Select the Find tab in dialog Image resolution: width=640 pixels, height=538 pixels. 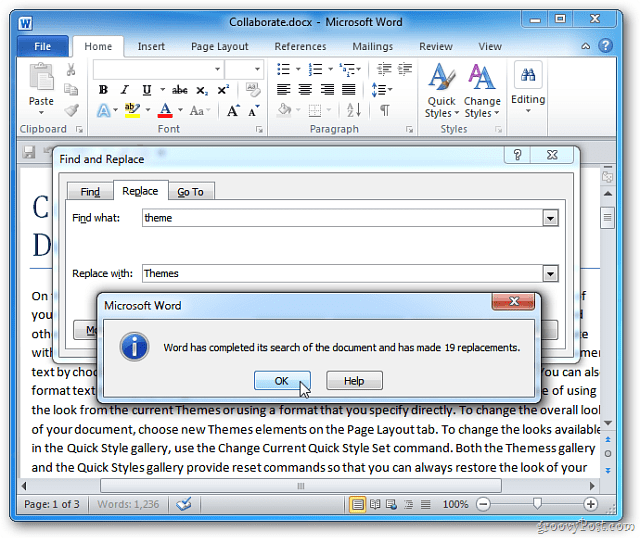(x=90, y=191)
